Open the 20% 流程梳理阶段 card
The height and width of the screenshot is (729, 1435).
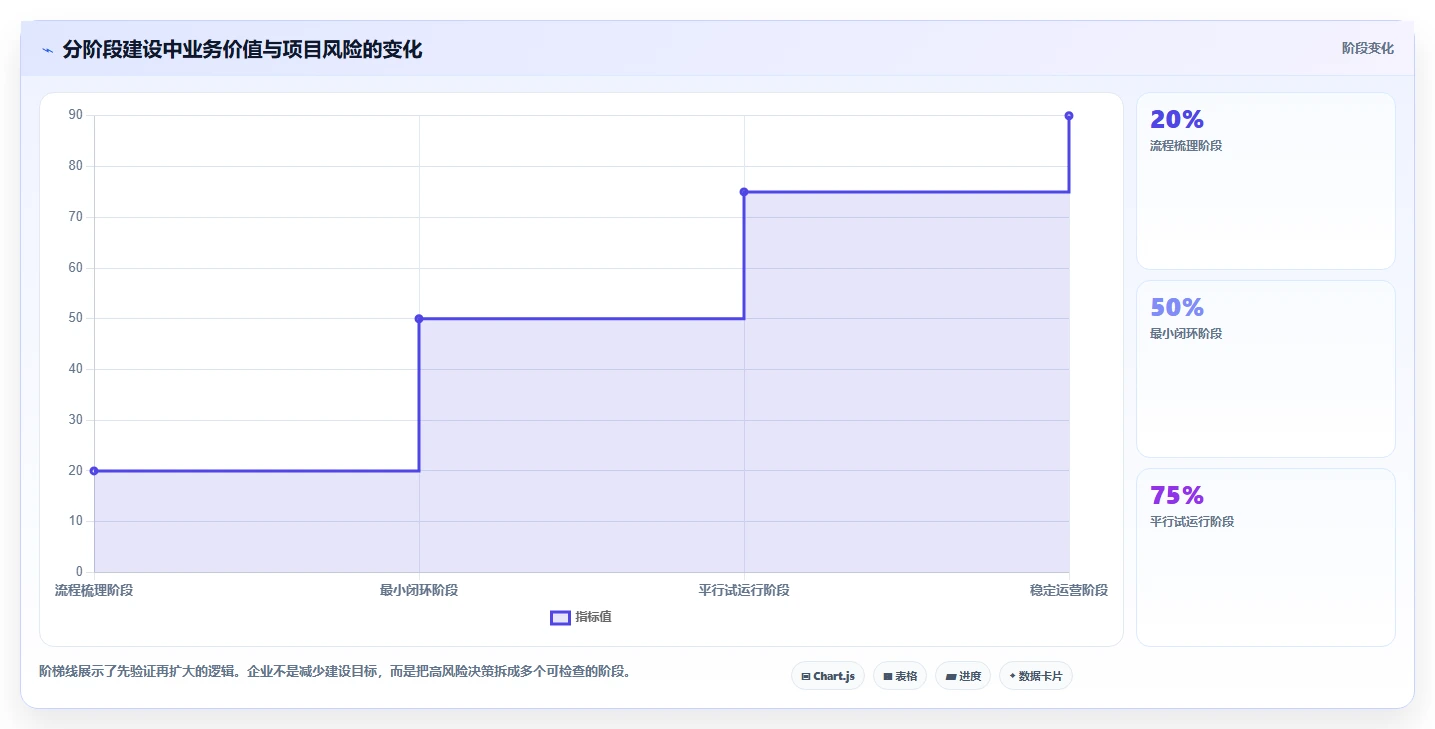coord(1265,181)
